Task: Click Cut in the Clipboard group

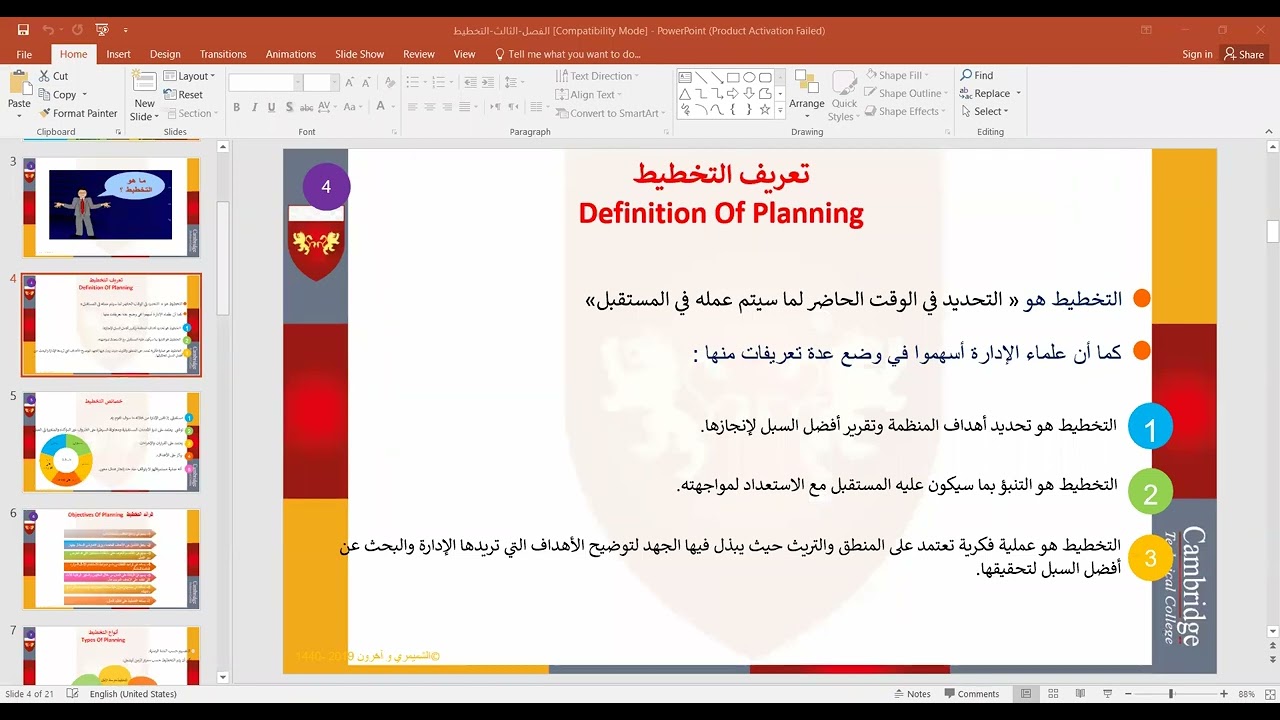Action: pyautogui.click(x=54, y=76)
